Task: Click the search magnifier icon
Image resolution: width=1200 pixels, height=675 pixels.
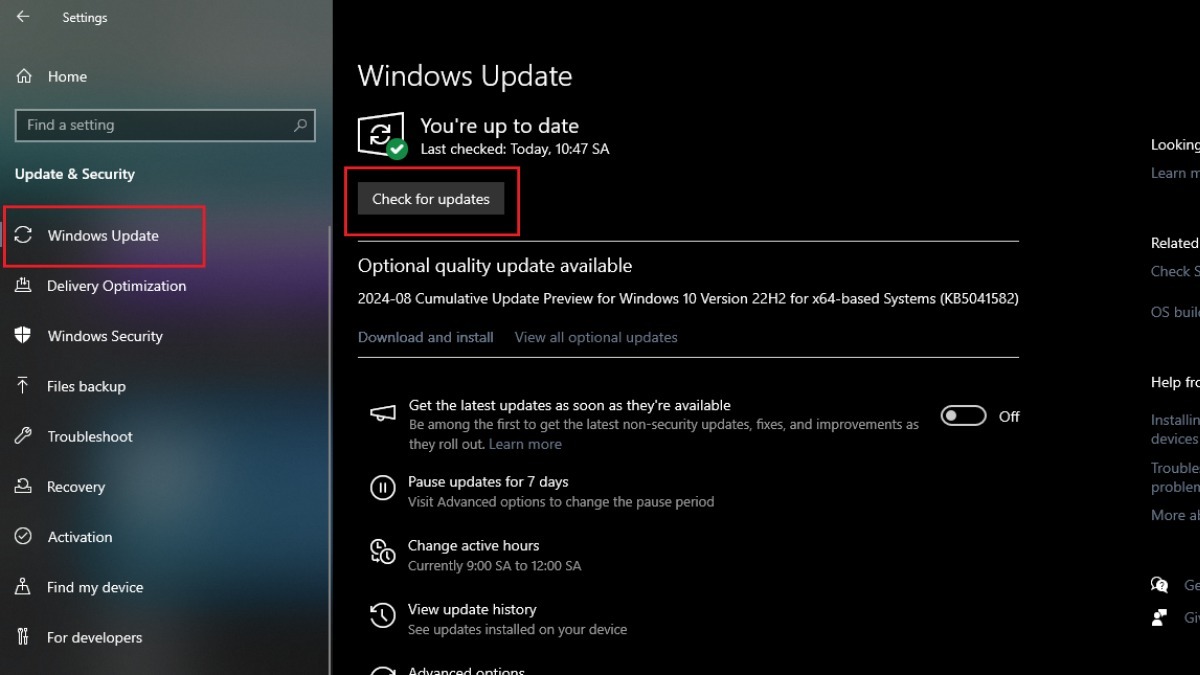Action: coord(300,125)
